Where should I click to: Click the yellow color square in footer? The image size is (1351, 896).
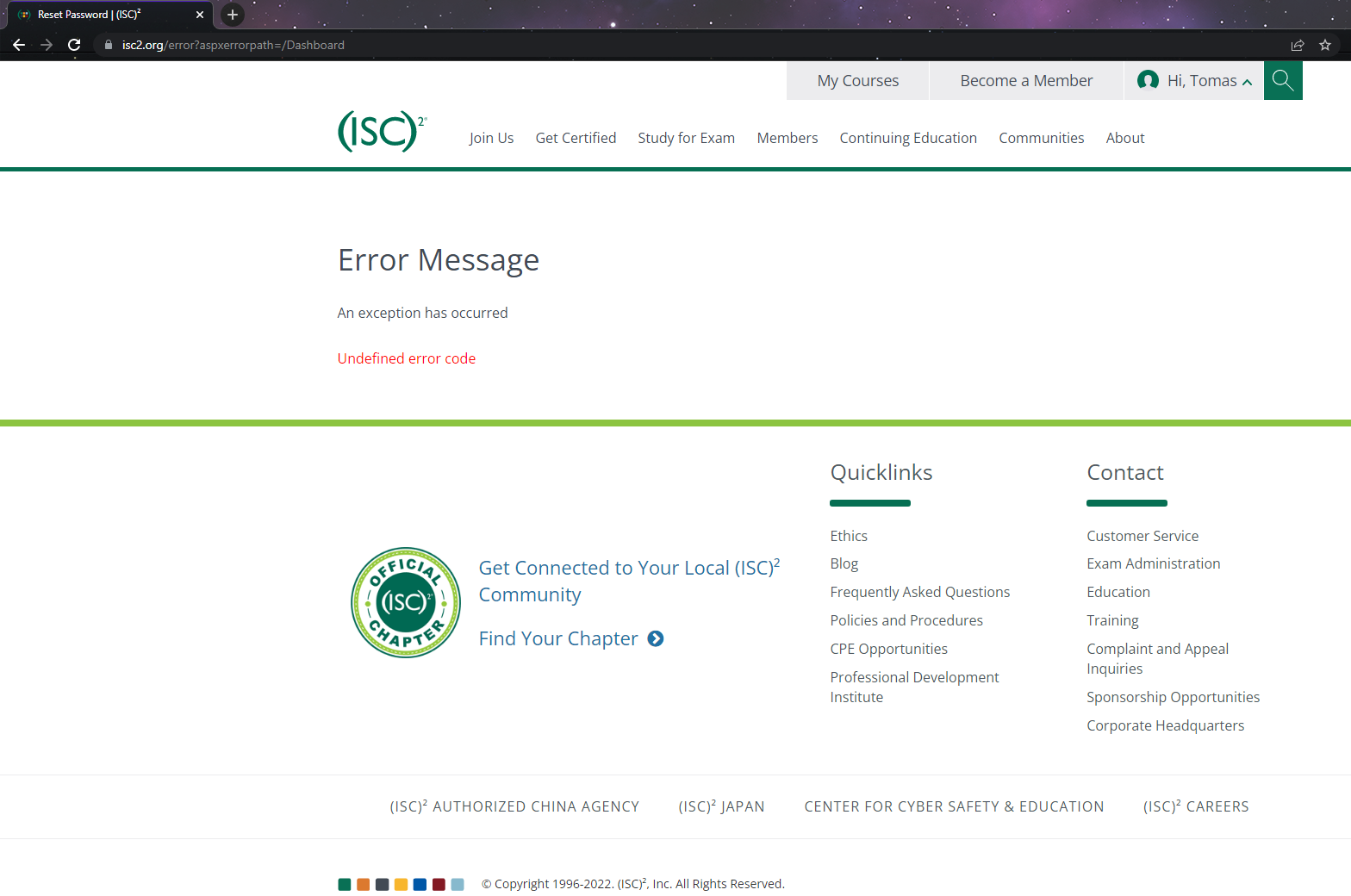401,884
